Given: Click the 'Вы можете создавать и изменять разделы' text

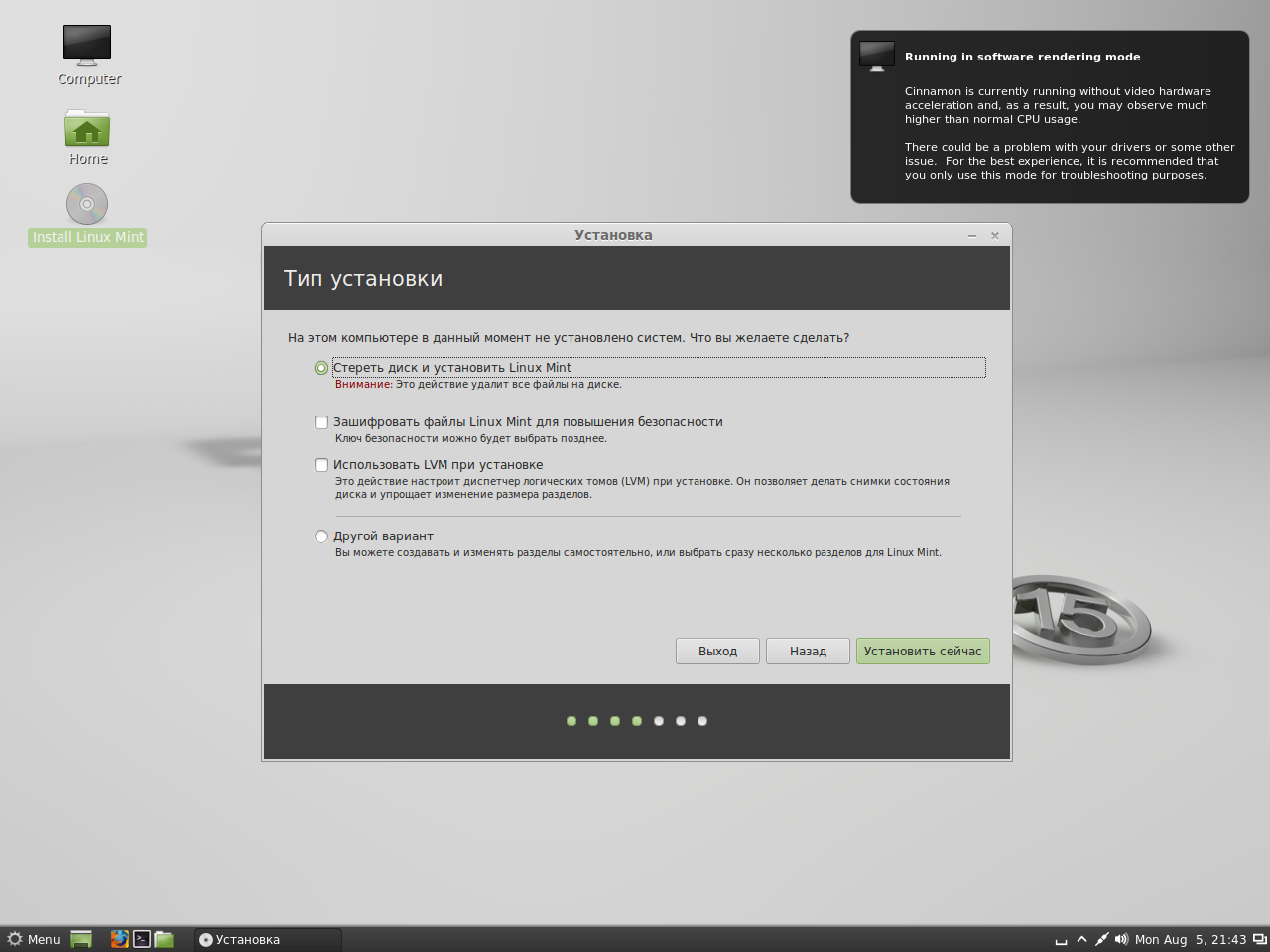Looking at the screenshot, I should 638,552.
